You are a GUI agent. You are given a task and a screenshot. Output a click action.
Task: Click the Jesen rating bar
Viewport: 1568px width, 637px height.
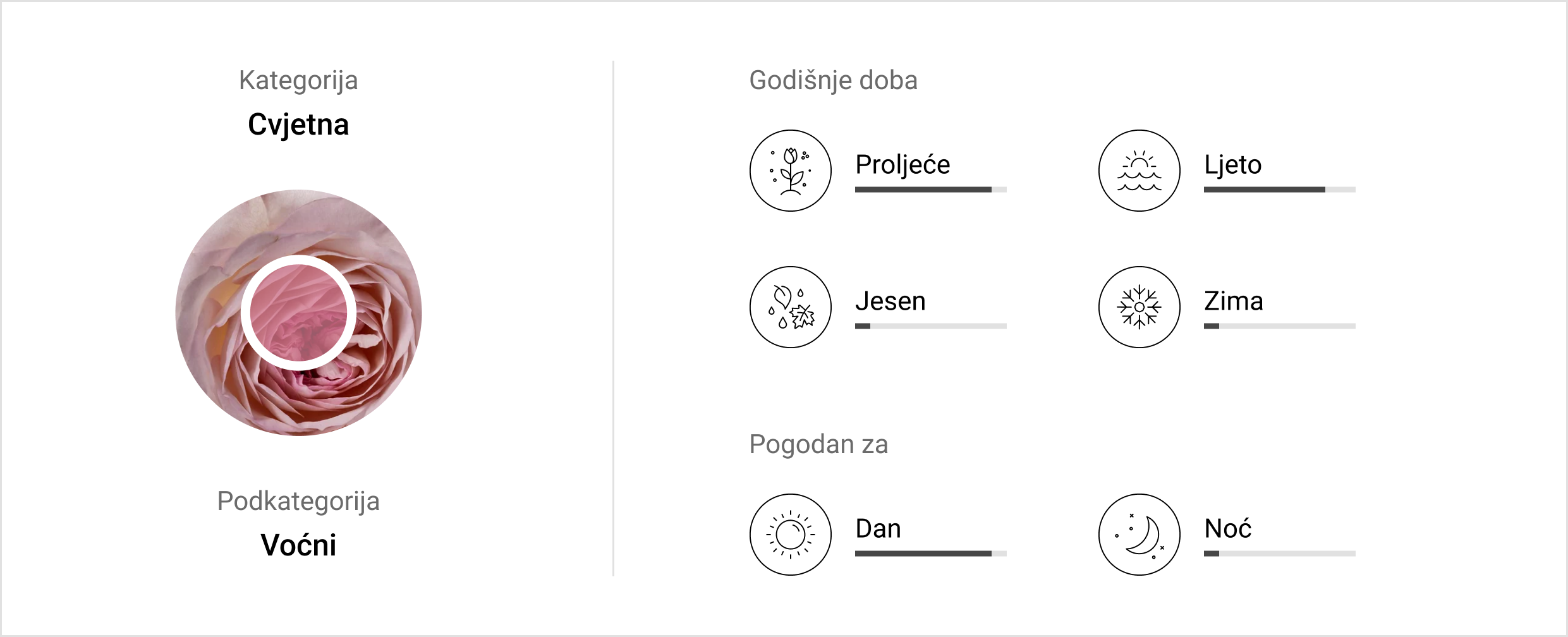click(x=930, y=326)
